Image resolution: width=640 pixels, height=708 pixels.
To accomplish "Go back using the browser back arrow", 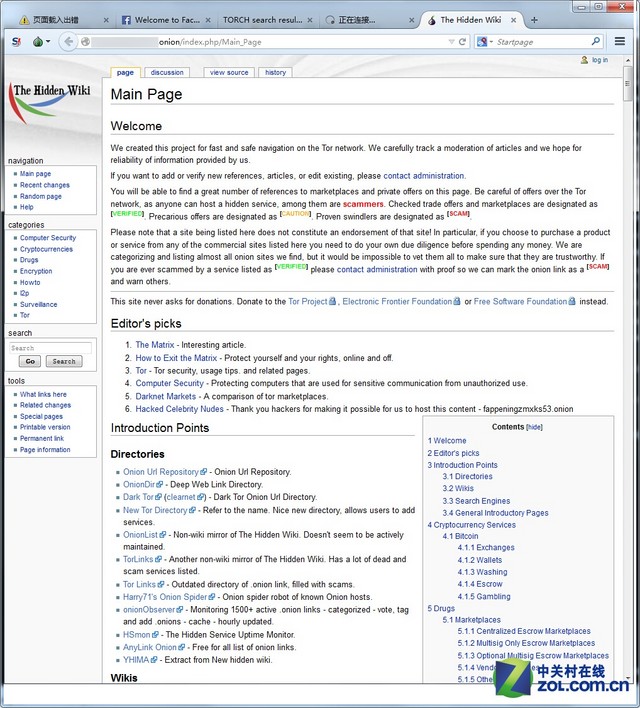I will pyautogui.click(x=68, y=42).
